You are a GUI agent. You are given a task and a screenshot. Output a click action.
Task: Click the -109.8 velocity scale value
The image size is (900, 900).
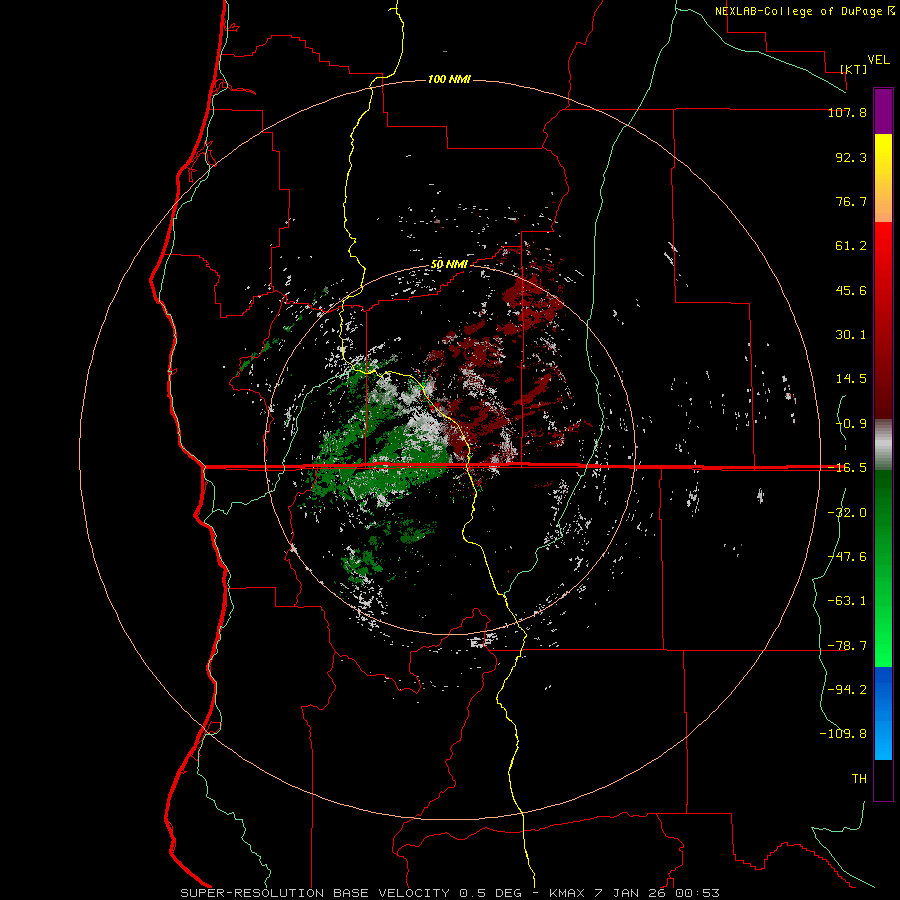coord(843,734)
